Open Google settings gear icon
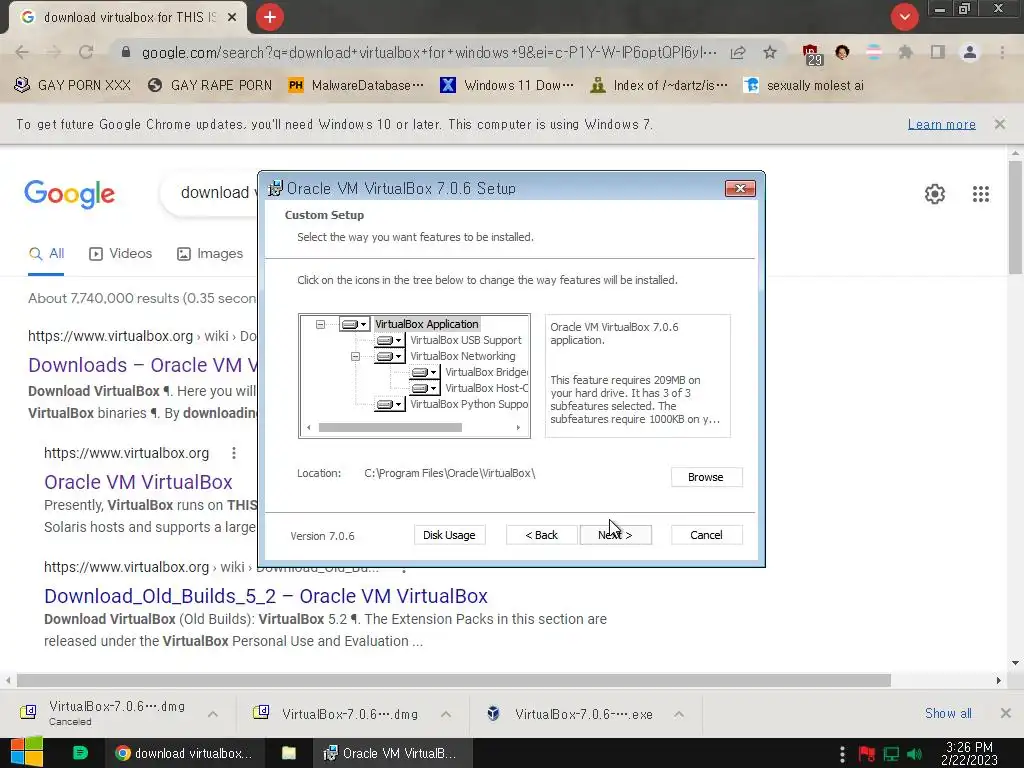1024x768 pixels. (x=935, y=194)
